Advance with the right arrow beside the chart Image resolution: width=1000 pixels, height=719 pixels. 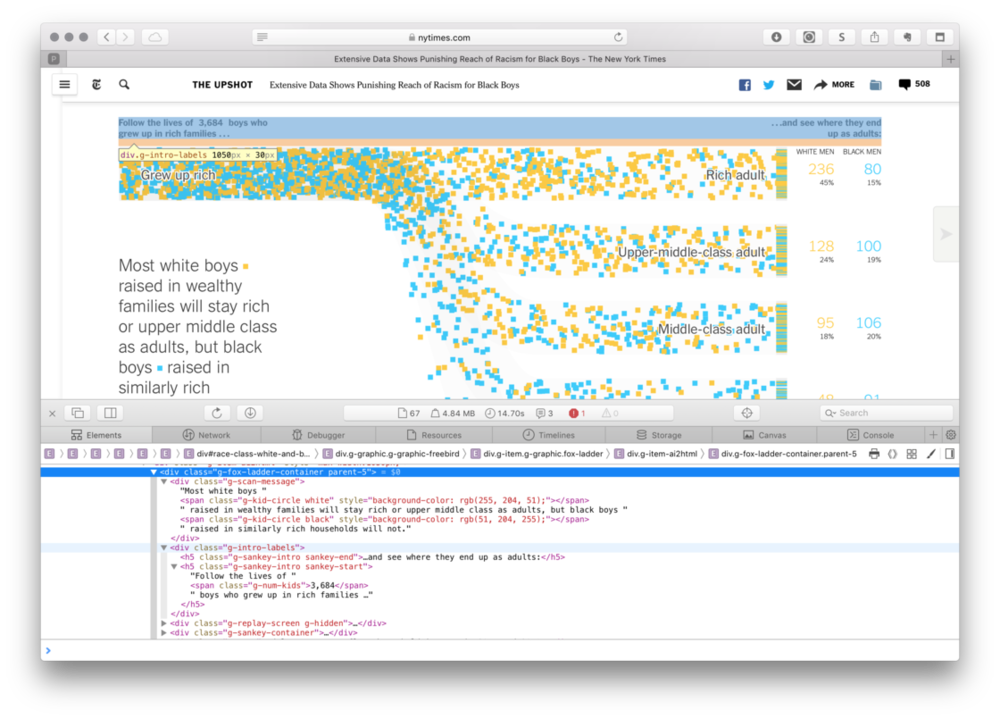click(946, 234)
